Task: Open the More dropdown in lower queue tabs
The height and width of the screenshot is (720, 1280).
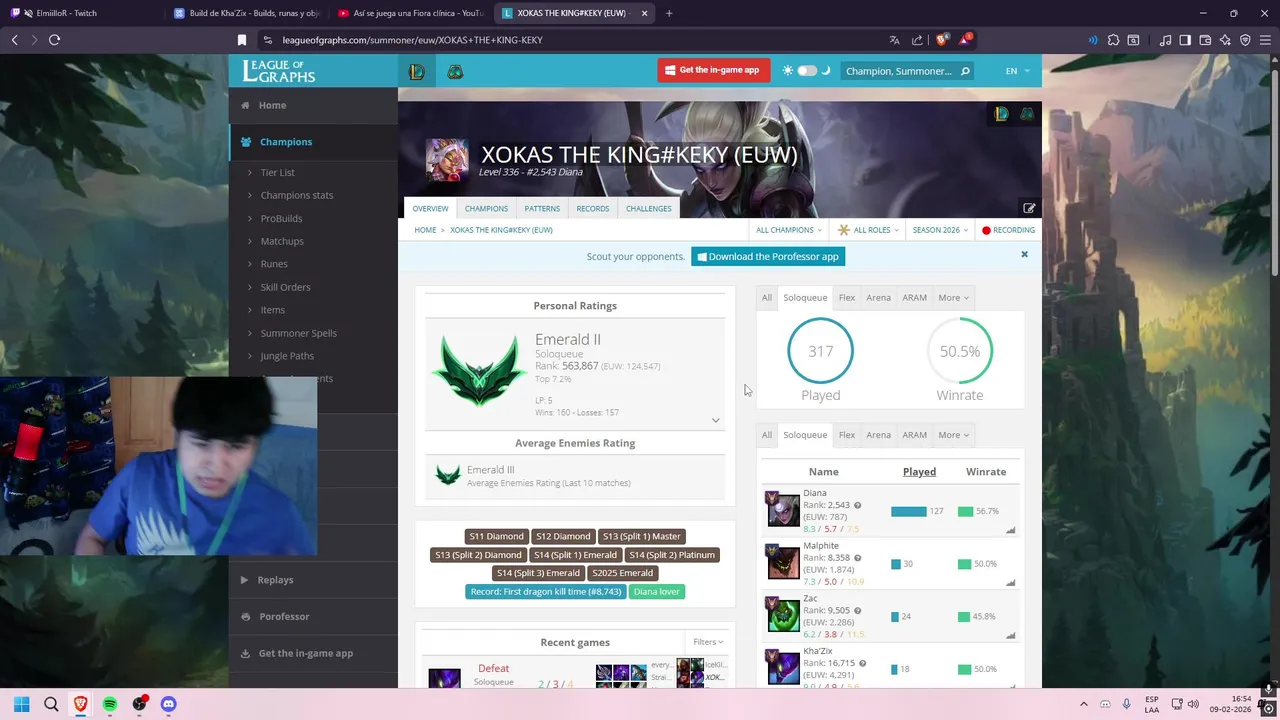Action: coord(953,435)
